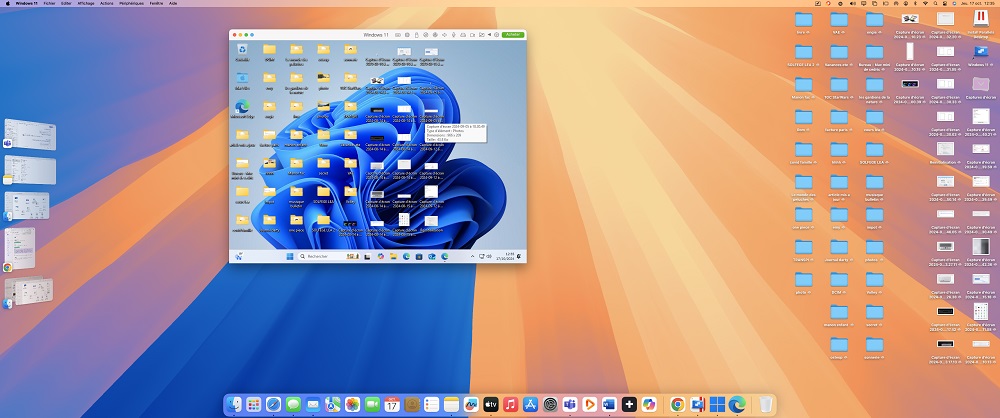
Task: Open the Windows Start menu
Action: 292,257
